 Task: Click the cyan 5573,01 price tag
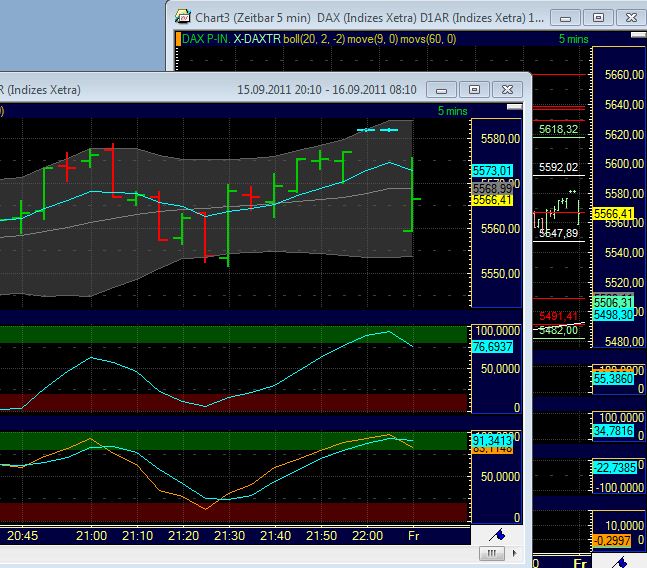click(x=492, y=170)
